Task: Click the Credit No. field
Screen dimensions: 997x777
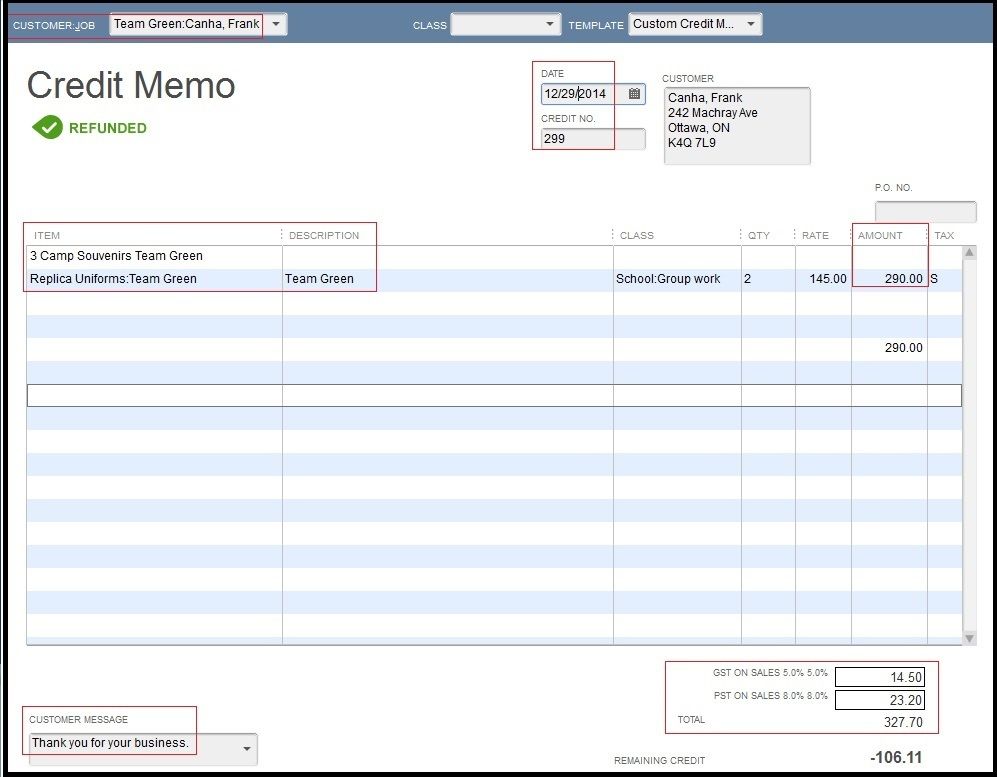Action: click(592, 139)
